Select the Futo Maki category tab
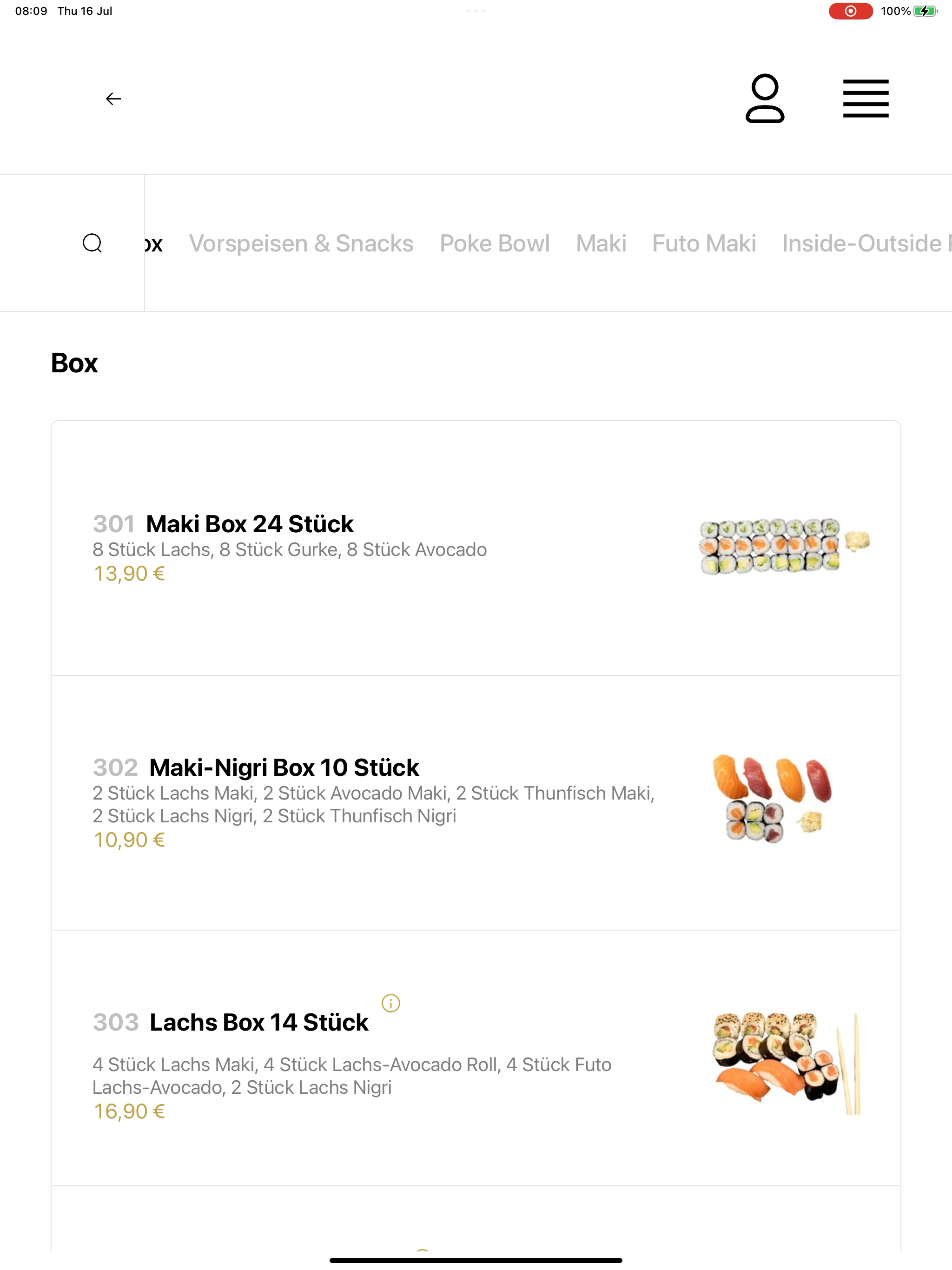The image size is (952, 1270). pos(704,244)
